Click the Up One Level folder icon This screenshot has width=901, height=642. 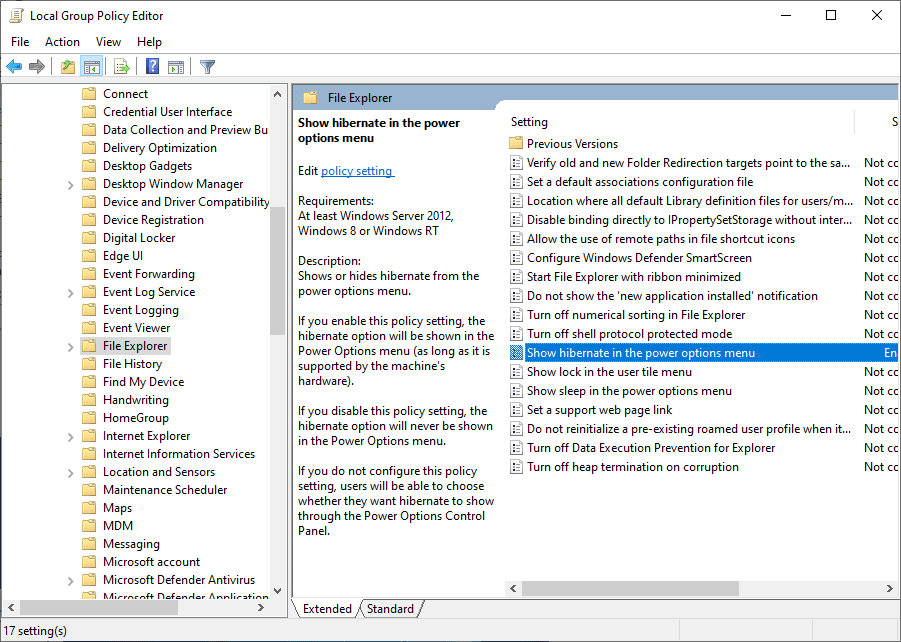(67, 67)
